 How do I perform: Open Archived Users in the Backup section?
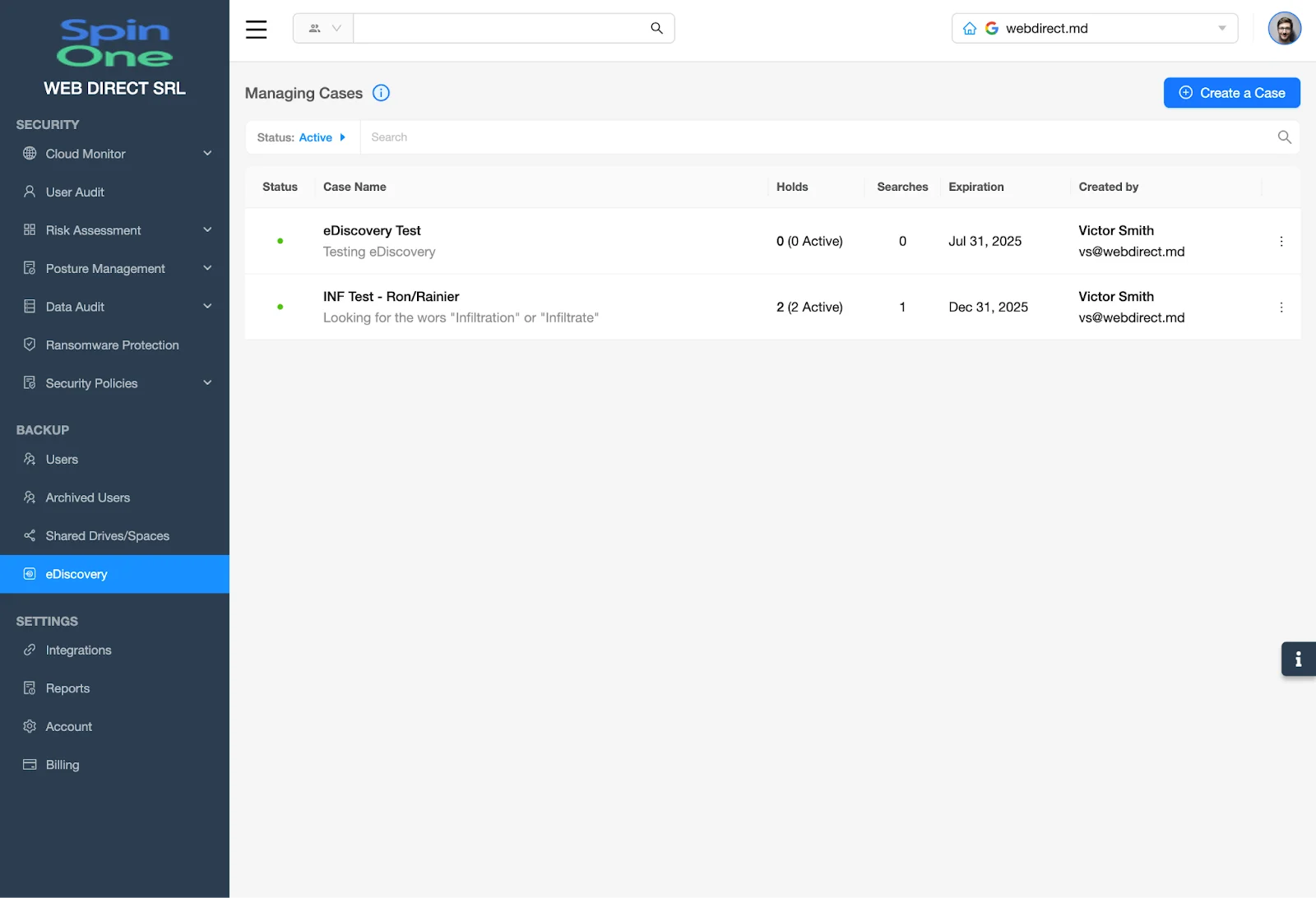(x=87, y=497)
